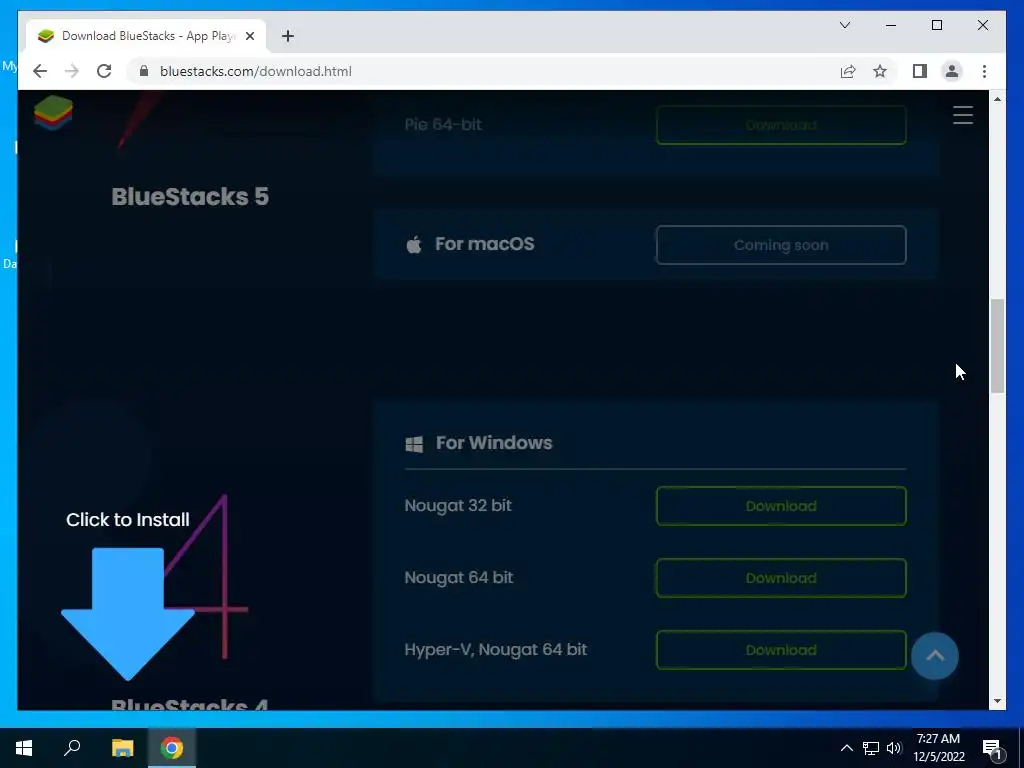Click the Apple icon beside For macOS
This screenshot has width=1024, height=768.
414,245
